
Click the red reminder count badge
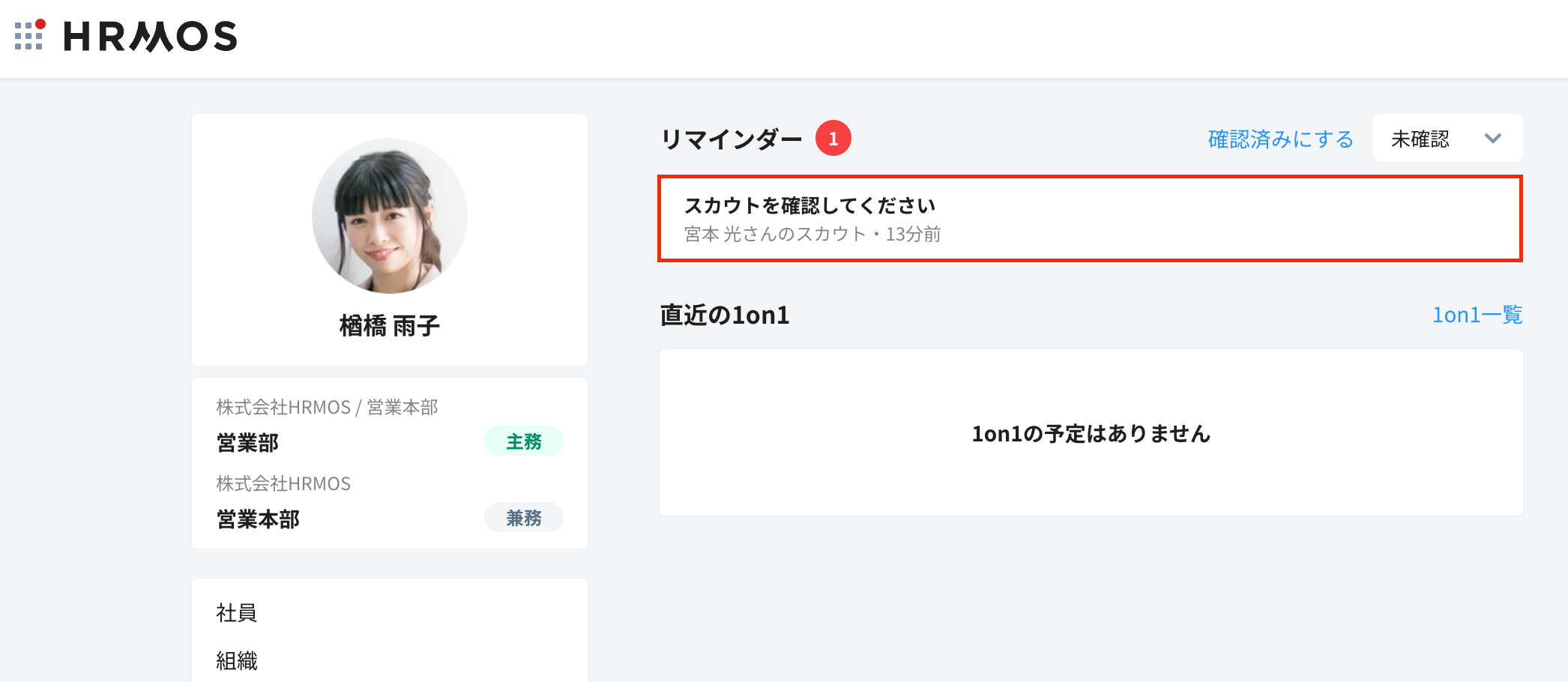click(x=833, y=139)
